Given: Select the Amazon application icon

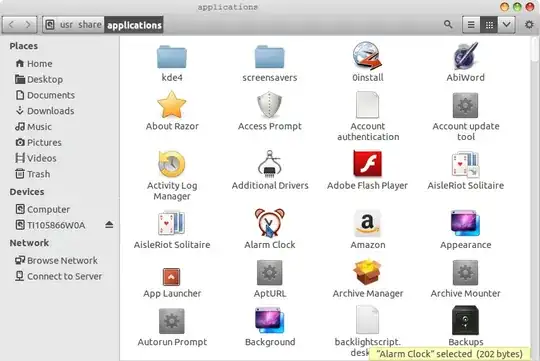Looking at the screenshot, I should click(x=367, y=223).
